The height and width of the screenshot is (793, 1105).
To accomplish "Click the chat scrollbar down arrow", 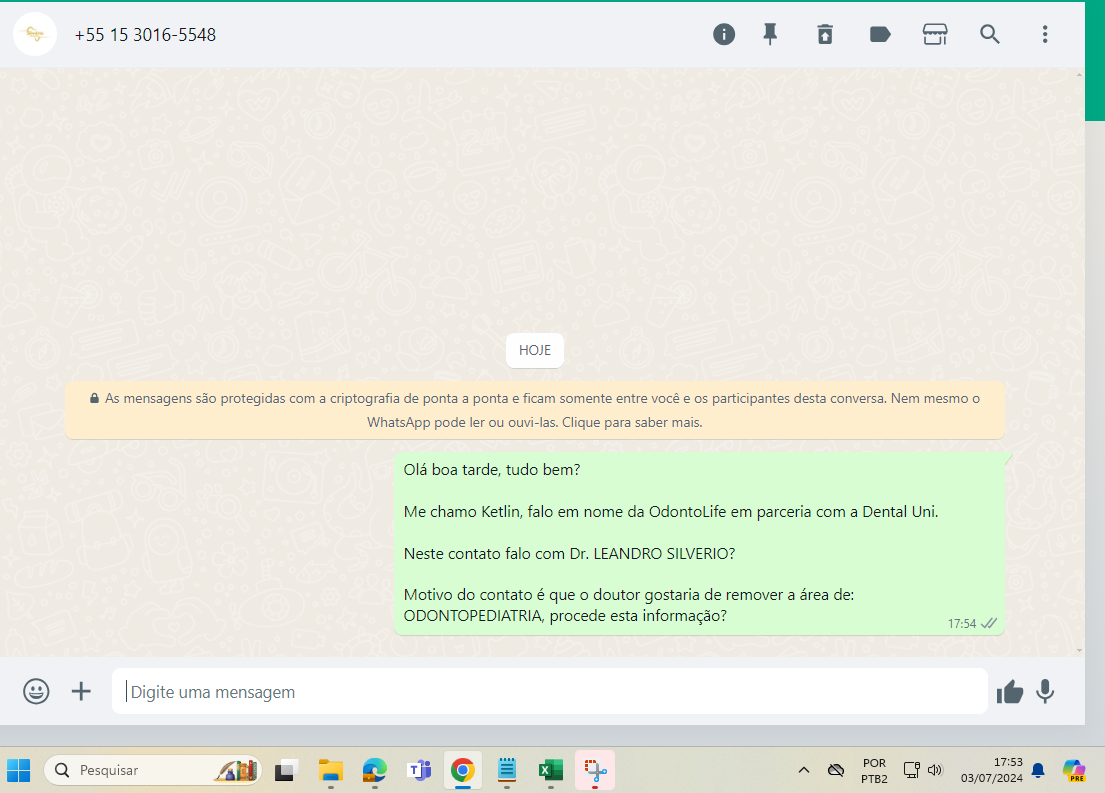I will pyautogui.click(x=1080, y=651).
